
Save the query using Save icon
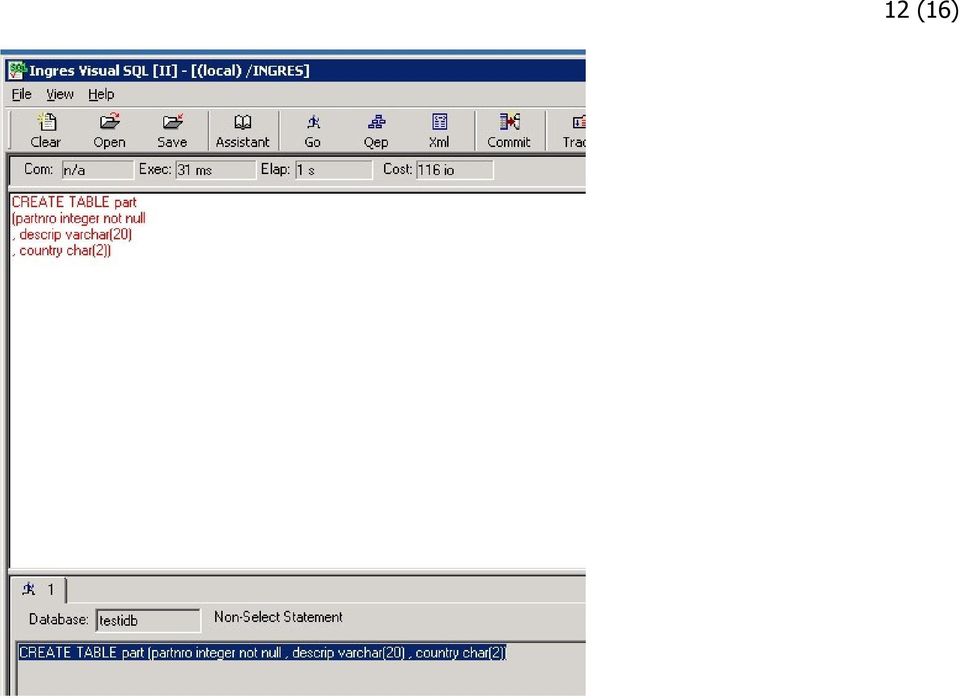(x=172, y=130)
